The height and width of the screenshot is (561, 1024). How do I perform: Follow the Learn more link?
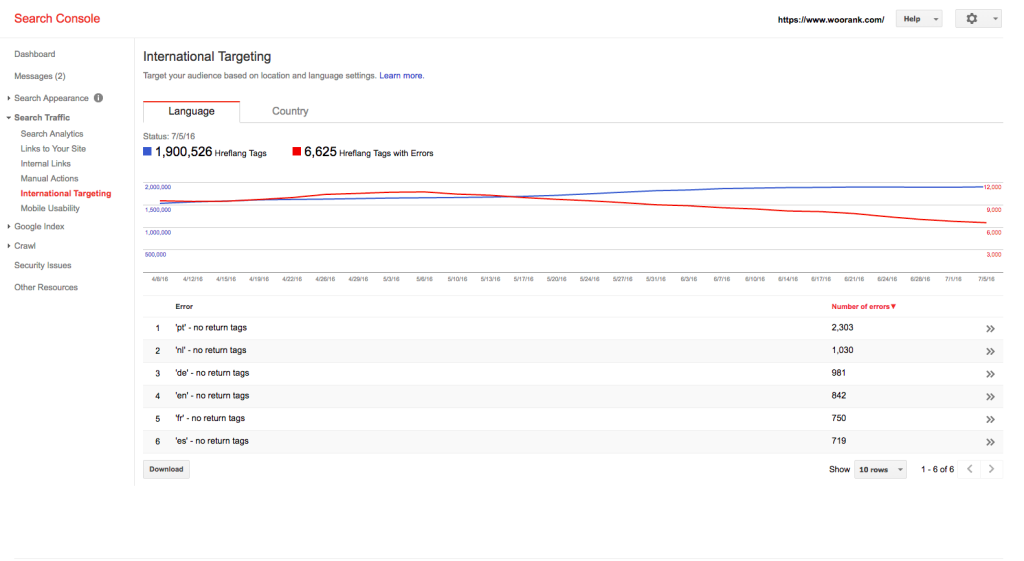point(401,76)
